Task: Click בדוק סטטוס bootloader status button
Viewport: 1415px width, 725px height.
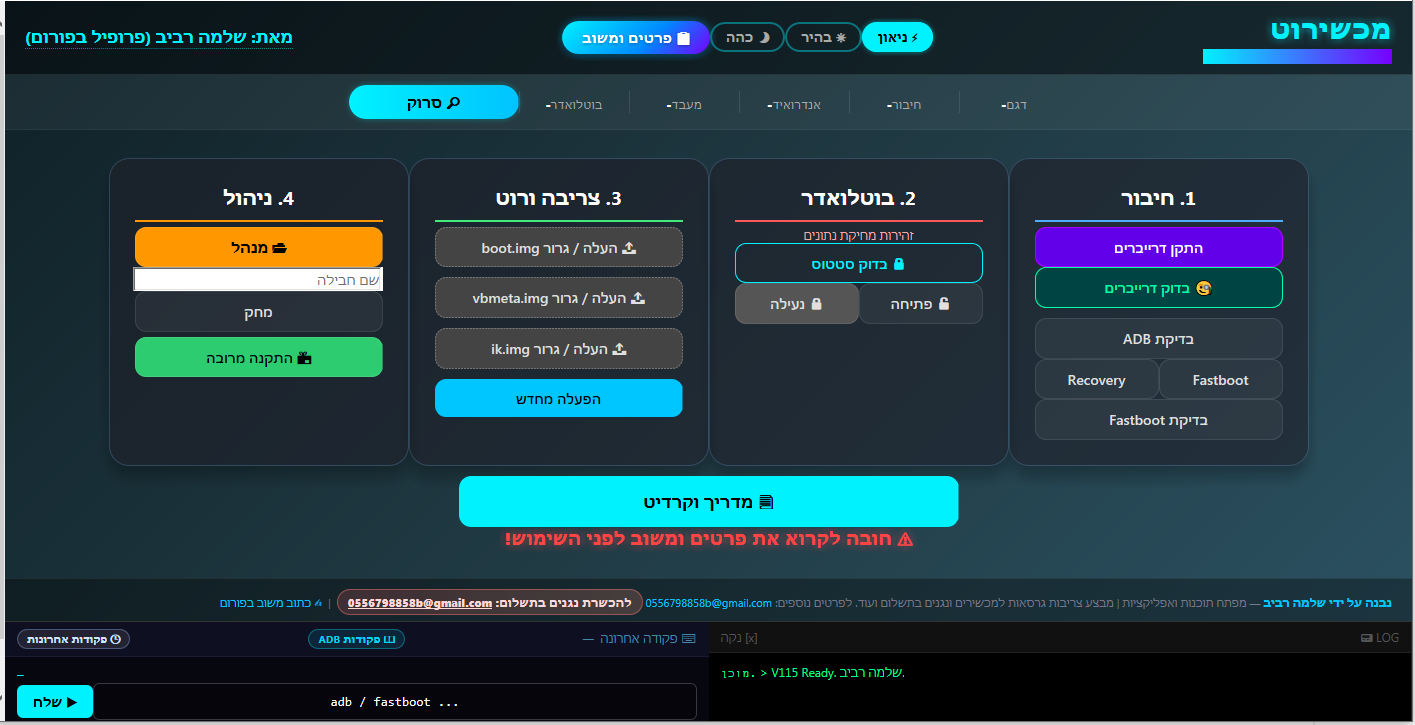Action: click(x=858, y=264)
